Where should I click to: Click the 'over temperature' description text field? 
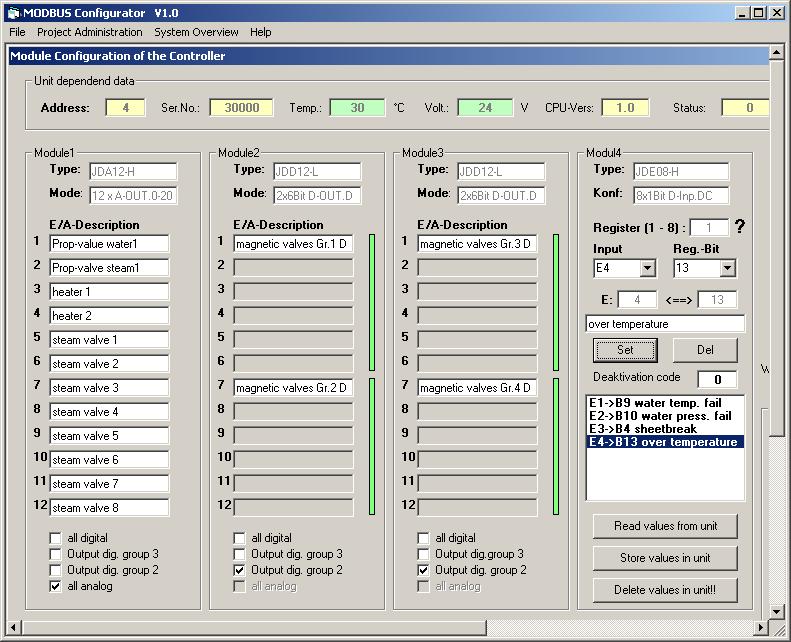(664, 324)
